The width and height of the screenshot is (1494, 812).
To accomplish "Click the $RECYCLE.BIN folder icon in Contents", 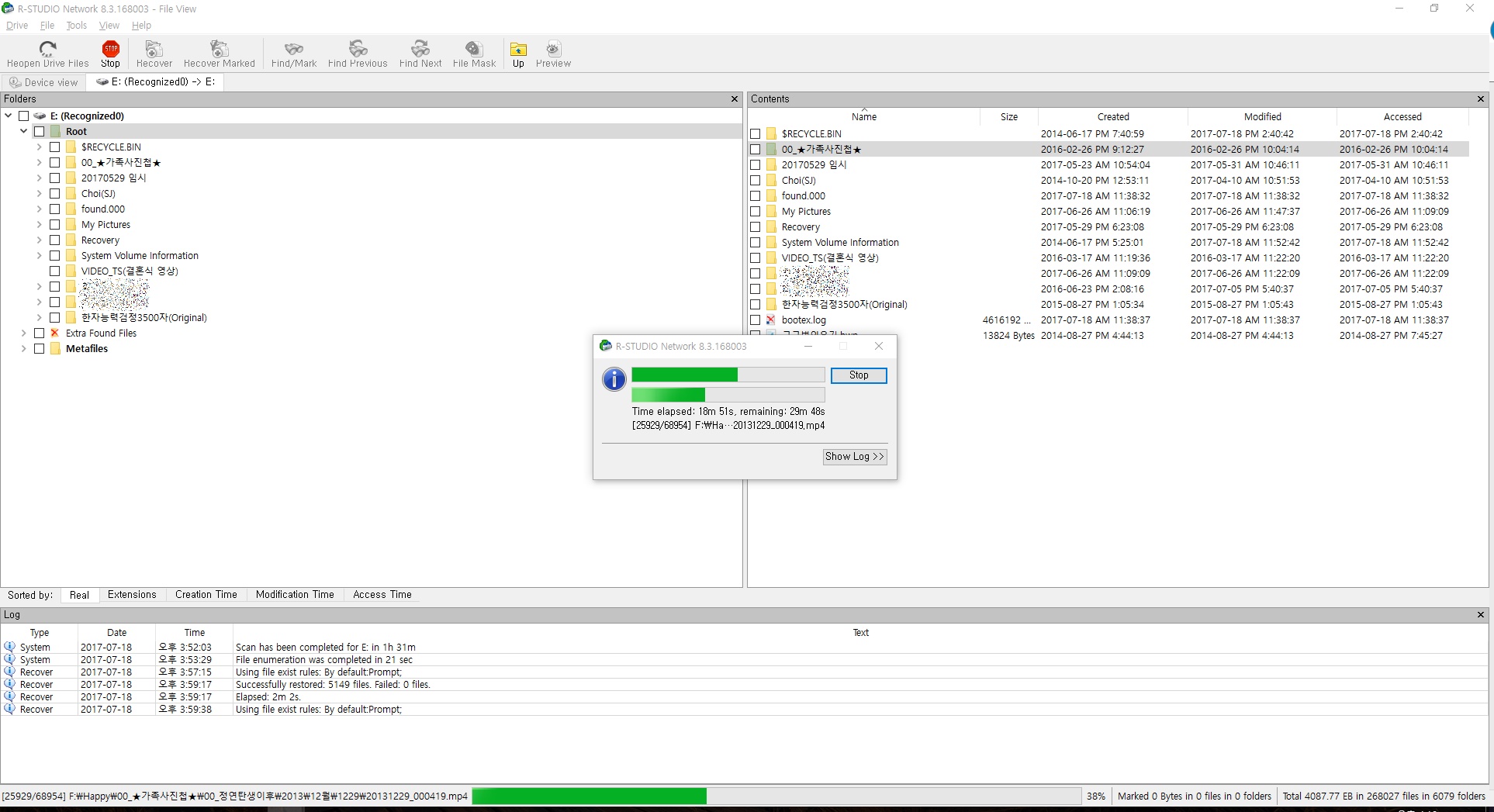I will click(x=771, y=133).
